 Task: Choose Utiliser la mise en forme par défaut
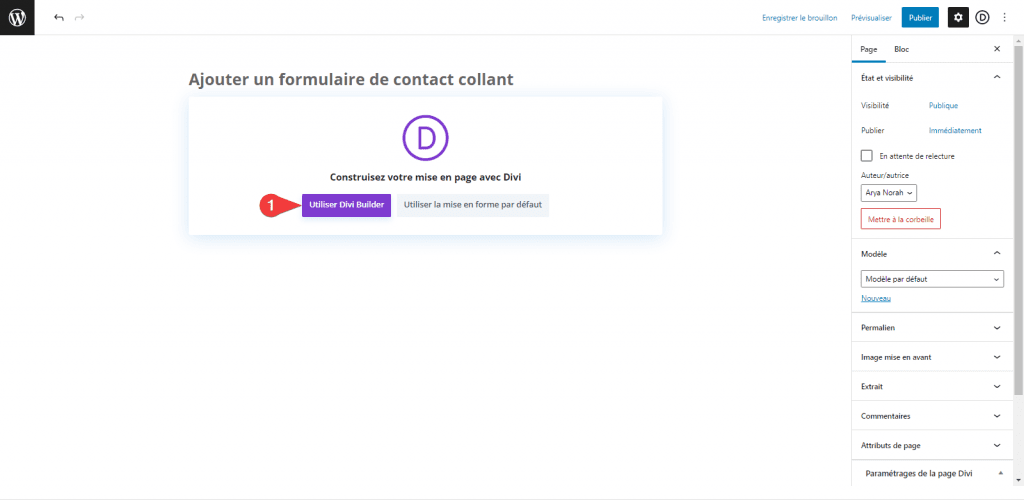[473, 205]
